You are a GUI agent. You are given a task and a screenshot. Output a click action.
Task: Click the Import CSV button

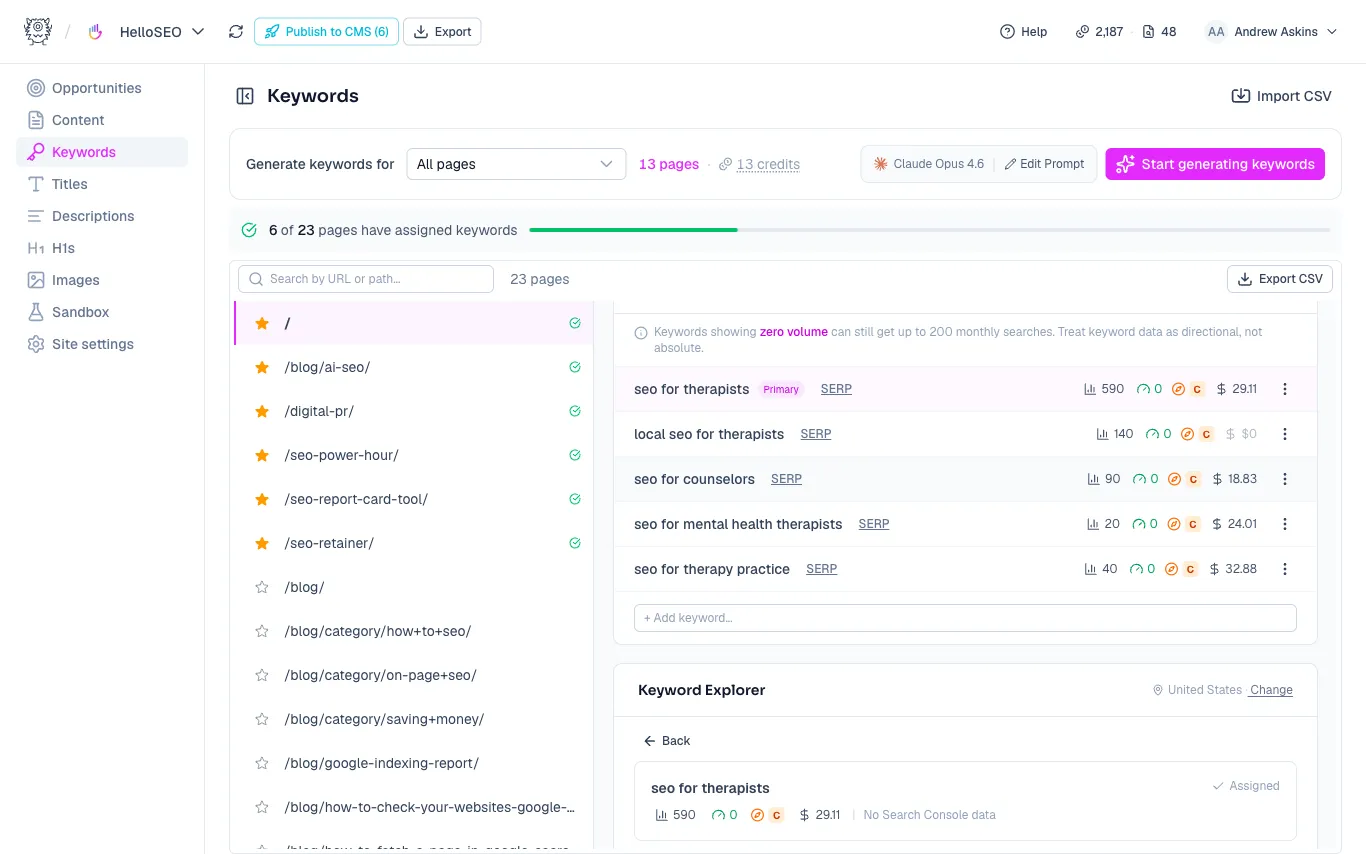click(1281, 96)
